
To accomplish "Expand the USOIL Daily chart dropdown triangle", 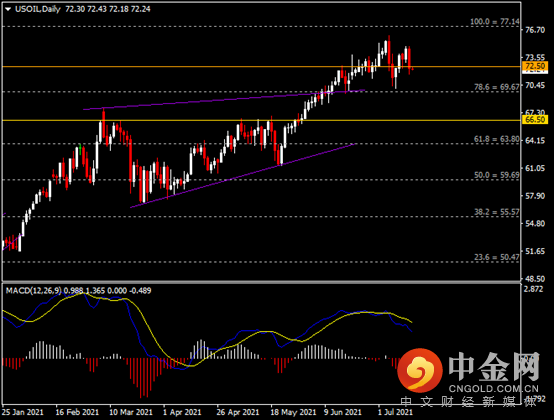I will 8,10.
